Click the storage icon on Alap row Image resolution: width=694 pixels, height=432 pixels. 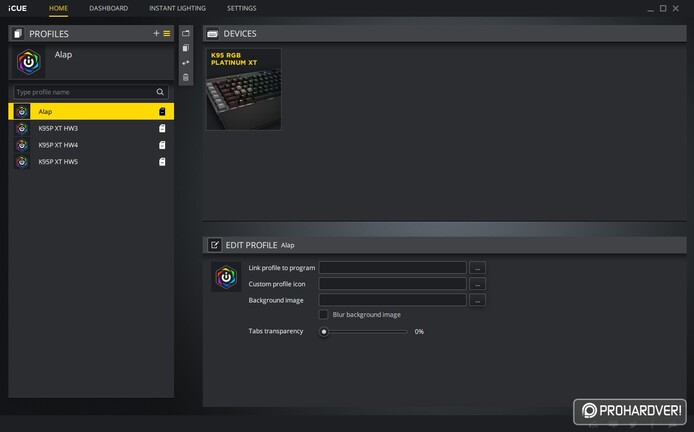[162, 112]
